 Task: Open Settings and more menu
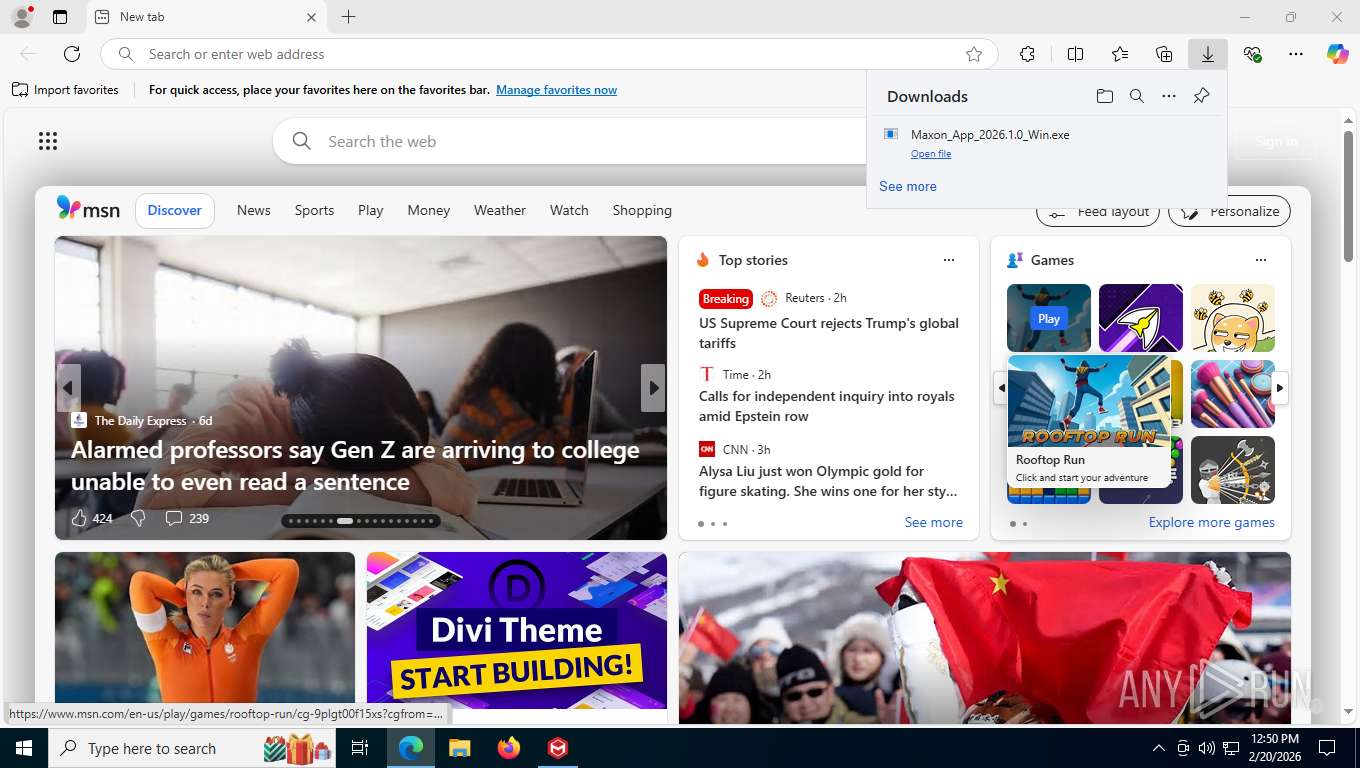[1296, 54]
